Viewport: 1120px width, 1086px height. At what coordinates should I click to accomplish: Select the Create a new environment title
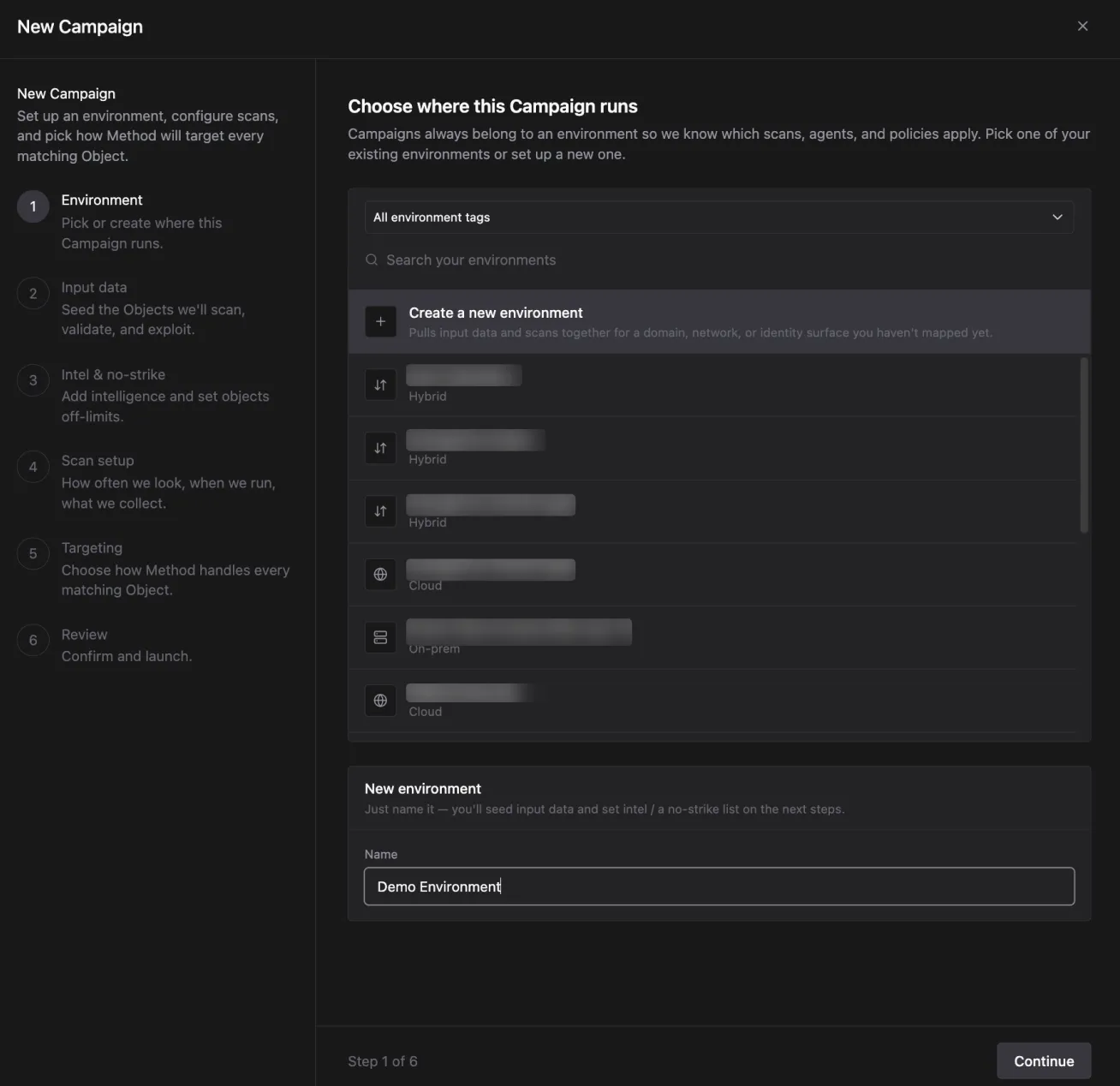pos(496,313)
